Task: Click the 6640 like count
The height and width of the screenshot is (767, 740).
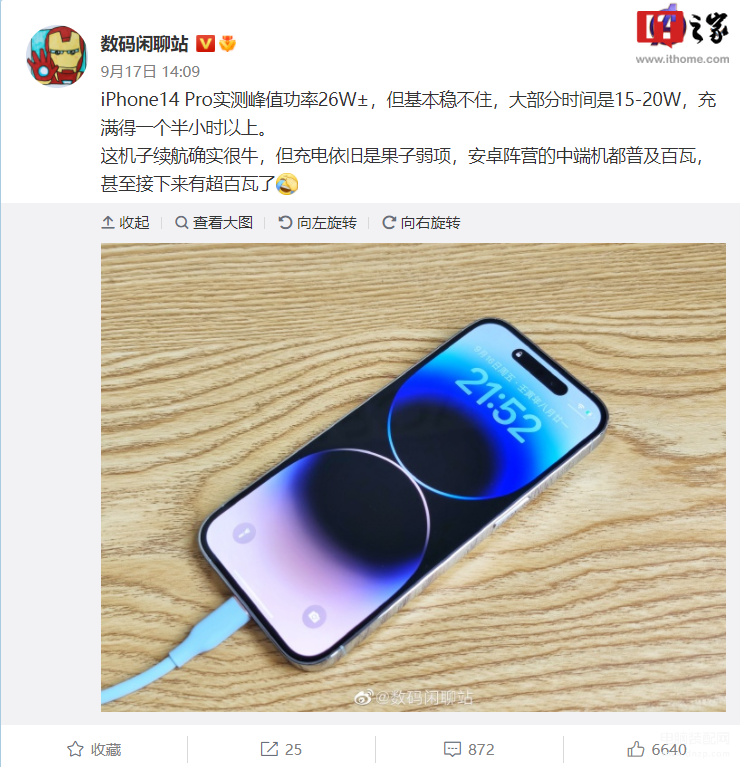Action: pos(669,749)
